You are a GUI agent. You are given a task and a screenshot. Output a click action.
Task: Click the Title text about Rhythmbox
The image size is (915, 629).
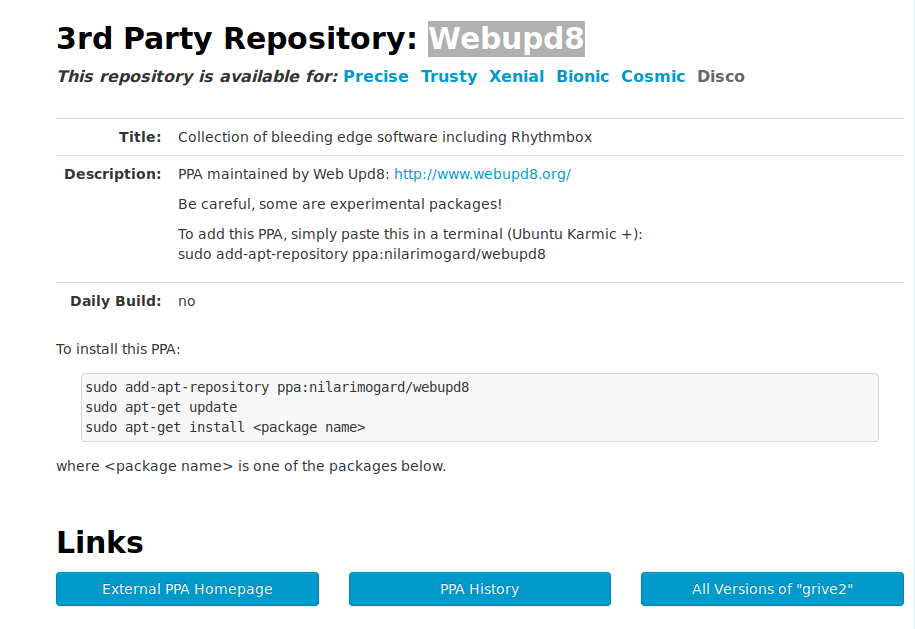click(x=385, y=137)
